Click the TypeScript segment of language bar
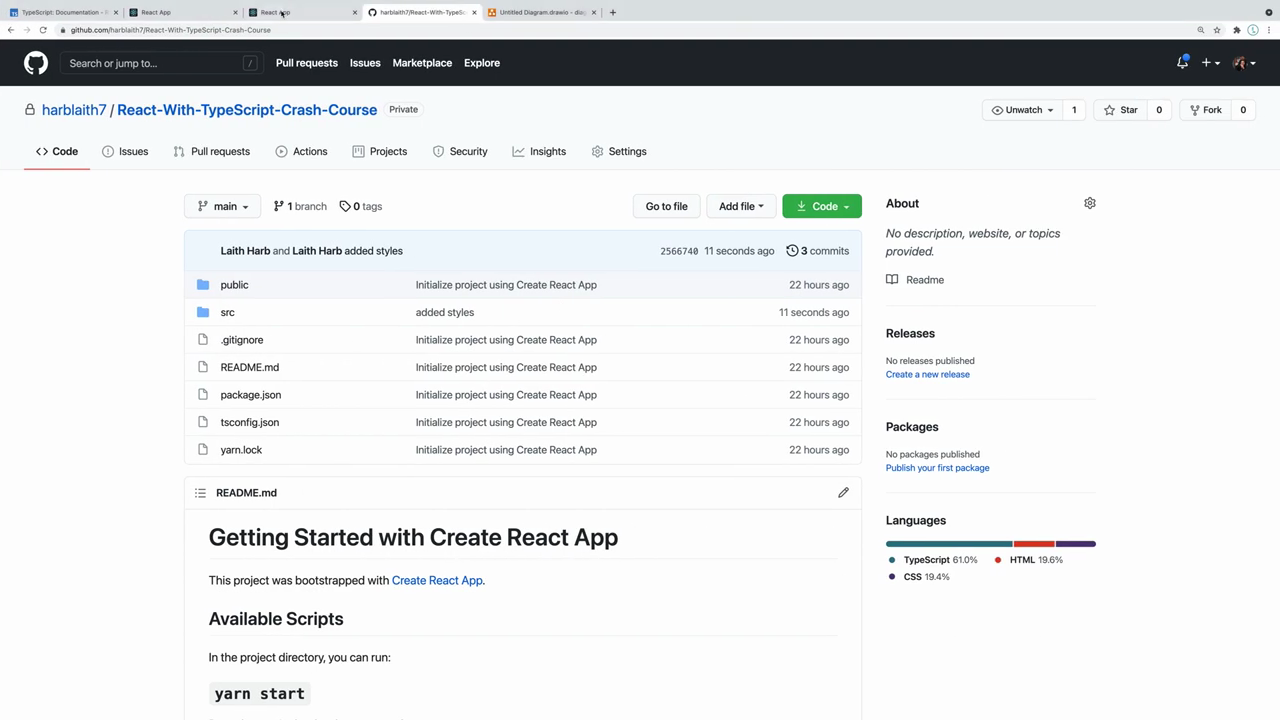This screenshot has height=720, width=1280. pyautogui.click(x=949, y=544)
